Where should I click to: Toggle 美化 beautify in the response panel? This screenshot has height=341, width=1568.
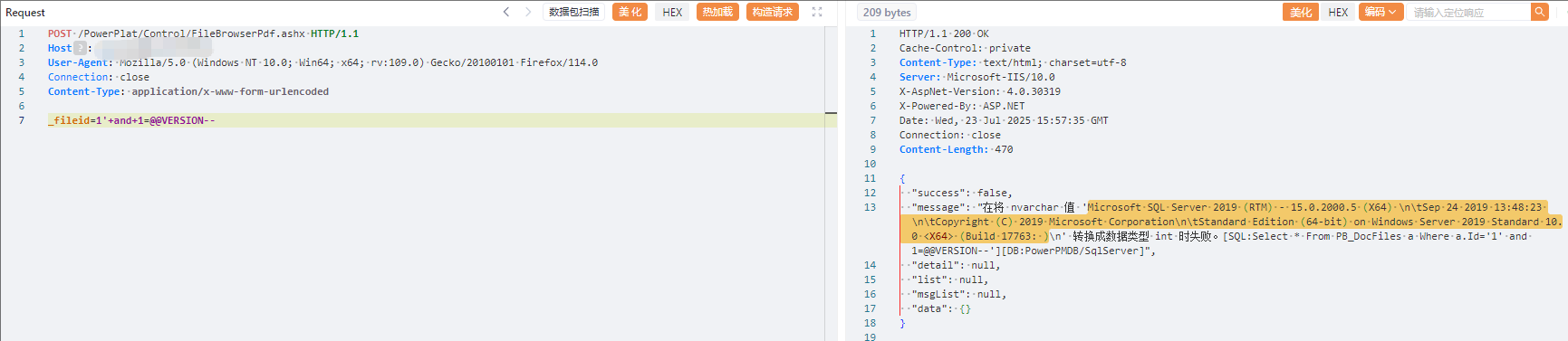[x=1300, y=12]
